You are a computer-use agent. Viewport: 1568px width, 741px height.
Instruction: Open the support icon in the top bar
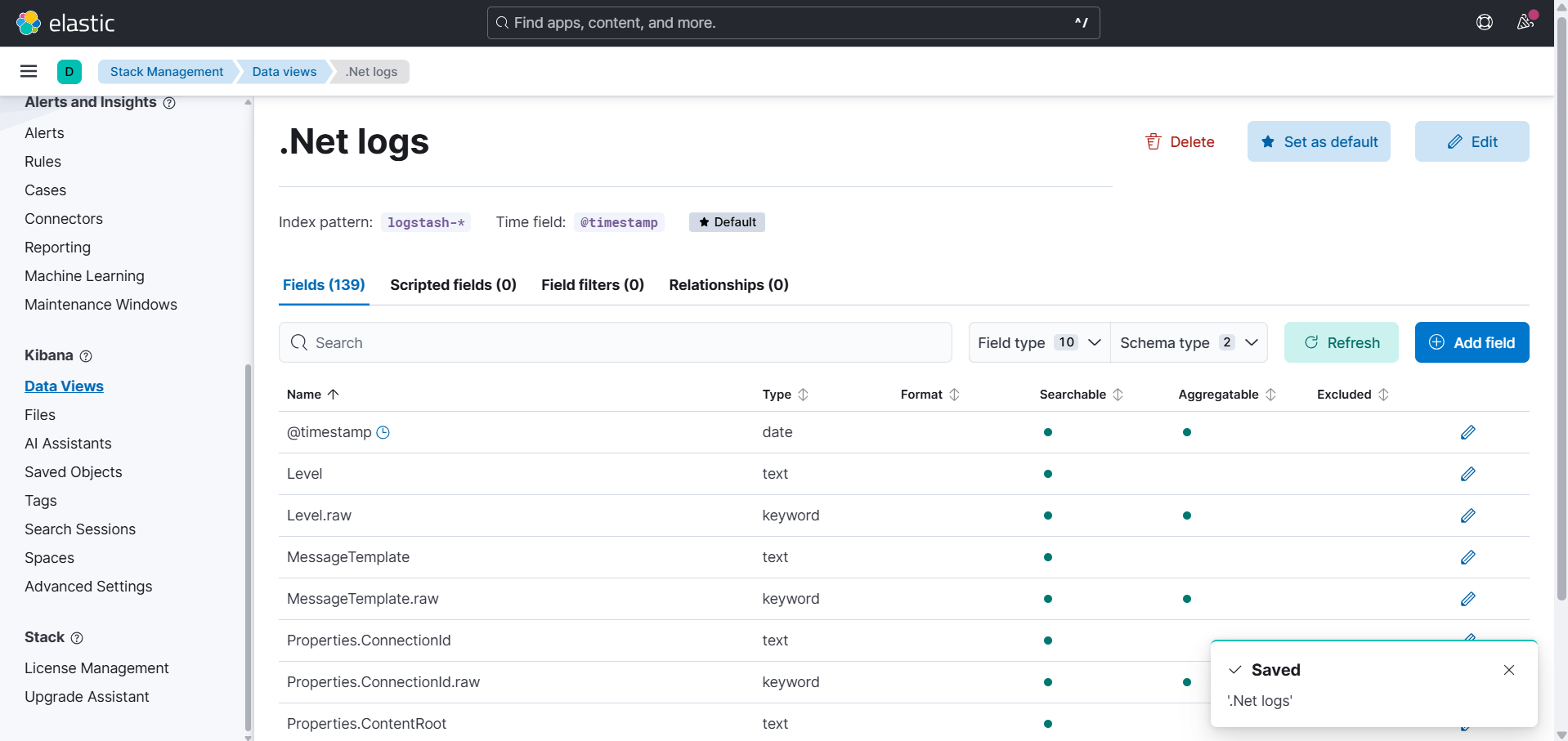(x=1485, y=22)
